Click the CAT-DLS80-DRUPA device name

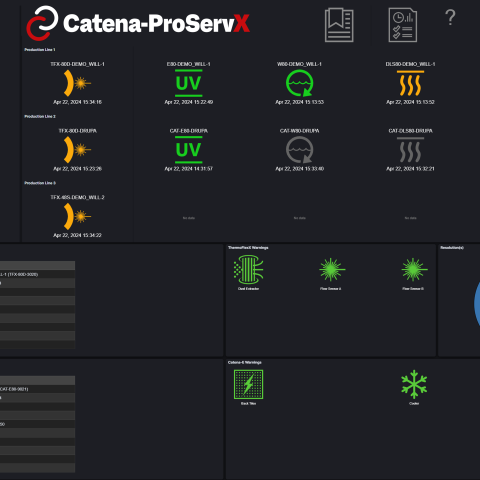(410, 131)
